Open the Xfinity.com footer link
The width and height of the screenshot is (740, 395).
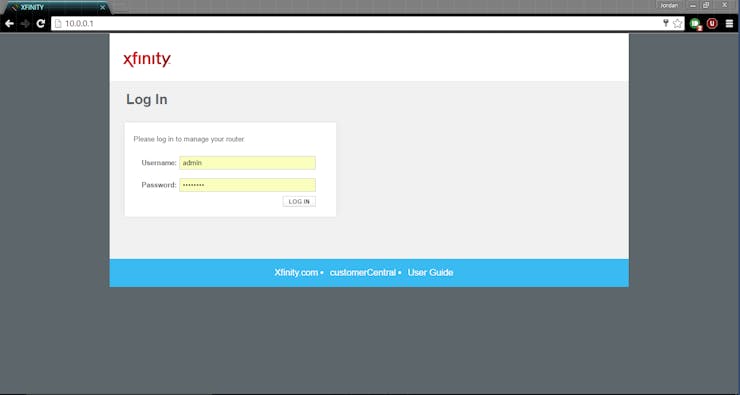[296, 273]
